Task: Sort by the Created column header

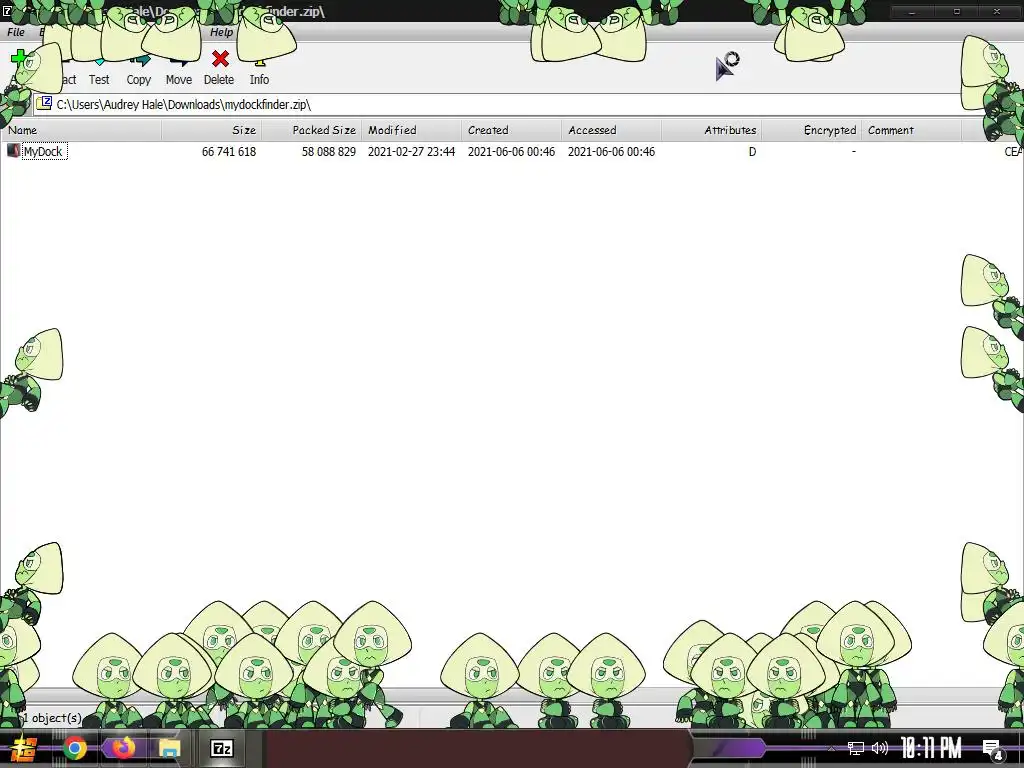Action: (511, 130)
